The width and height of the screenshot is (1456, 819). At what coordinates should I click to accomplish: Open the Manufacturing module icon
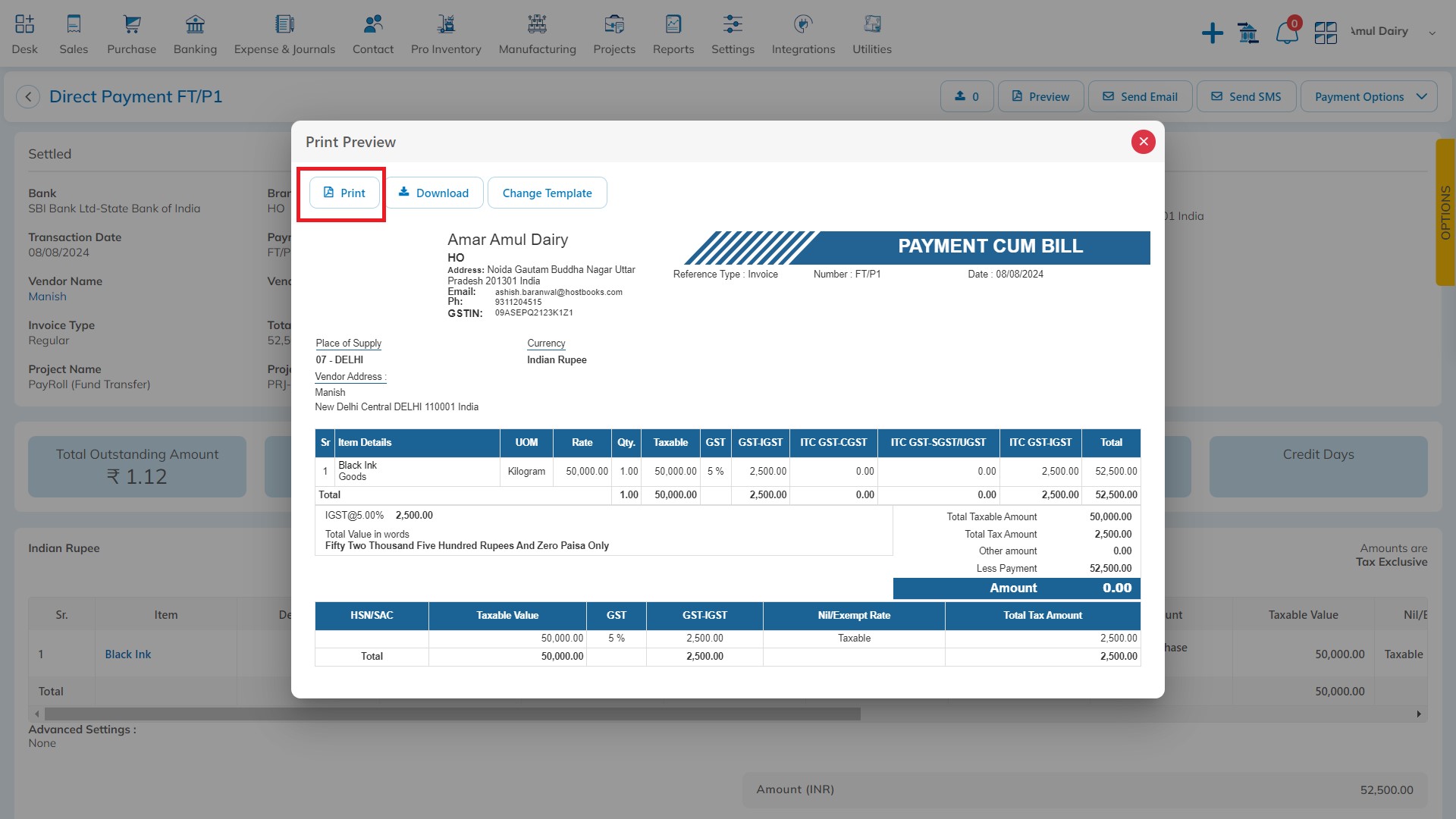pyautogui.click(x=537, y=24)
